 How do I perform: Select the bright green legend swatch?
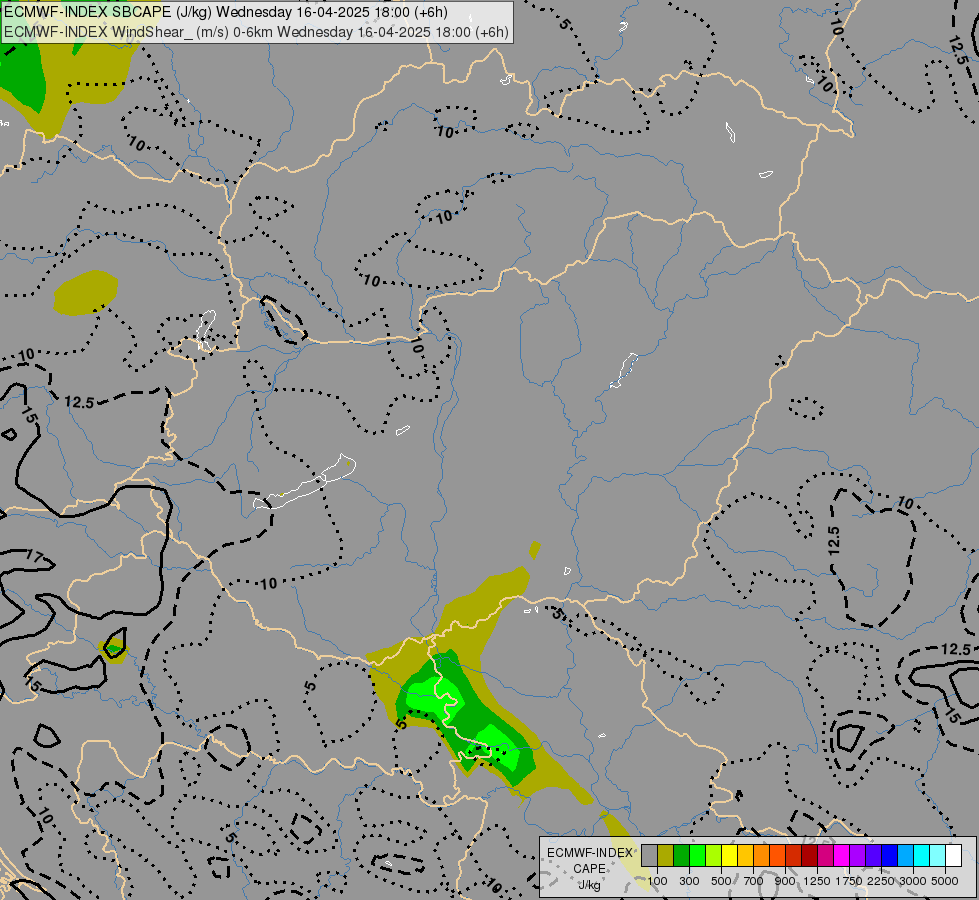tap(697, 856)
